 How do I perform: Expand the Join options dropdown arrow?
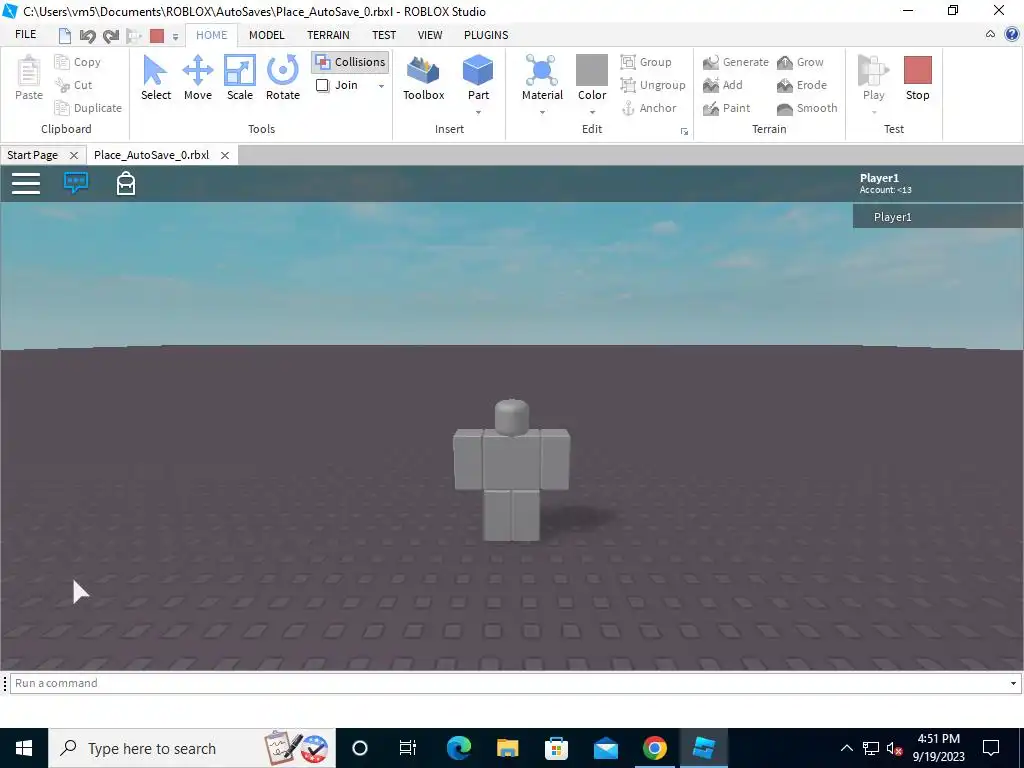point(381,86)
